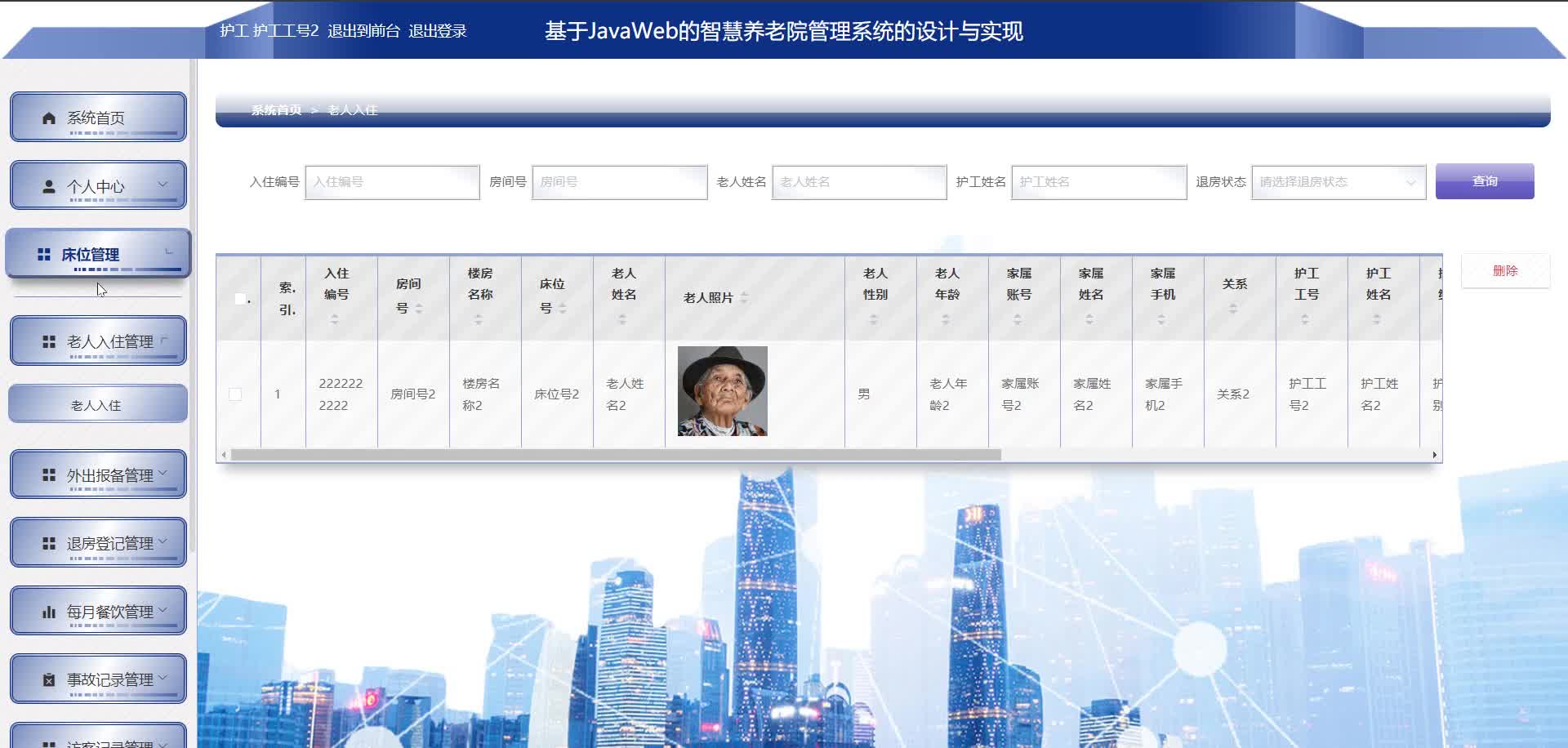This screenshot has width=1568, height=748.
Task: Open the 老人入住 submenu item
Action: coord(96,405)
